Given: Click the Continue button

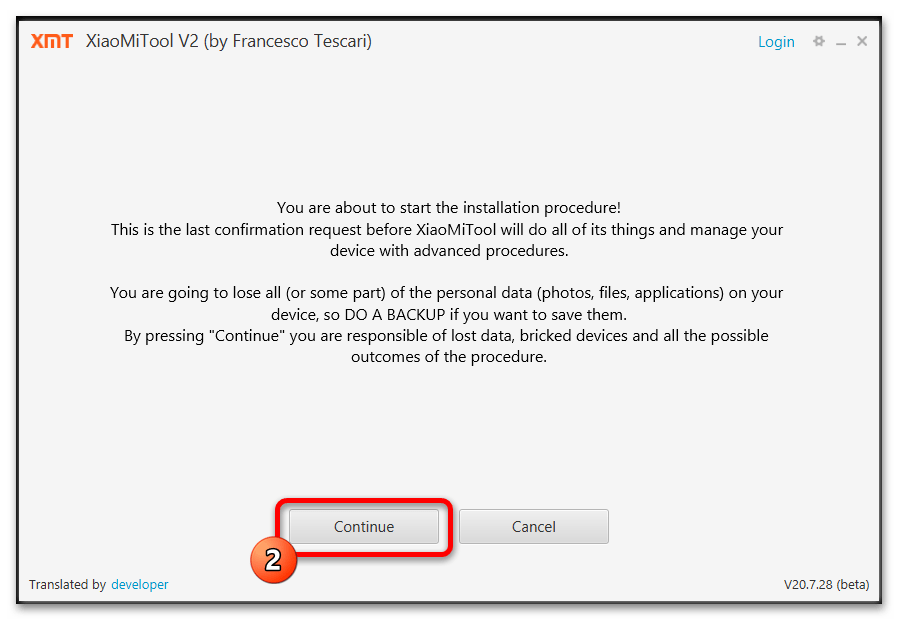Looking at the screenshot, I should (364, 526).
